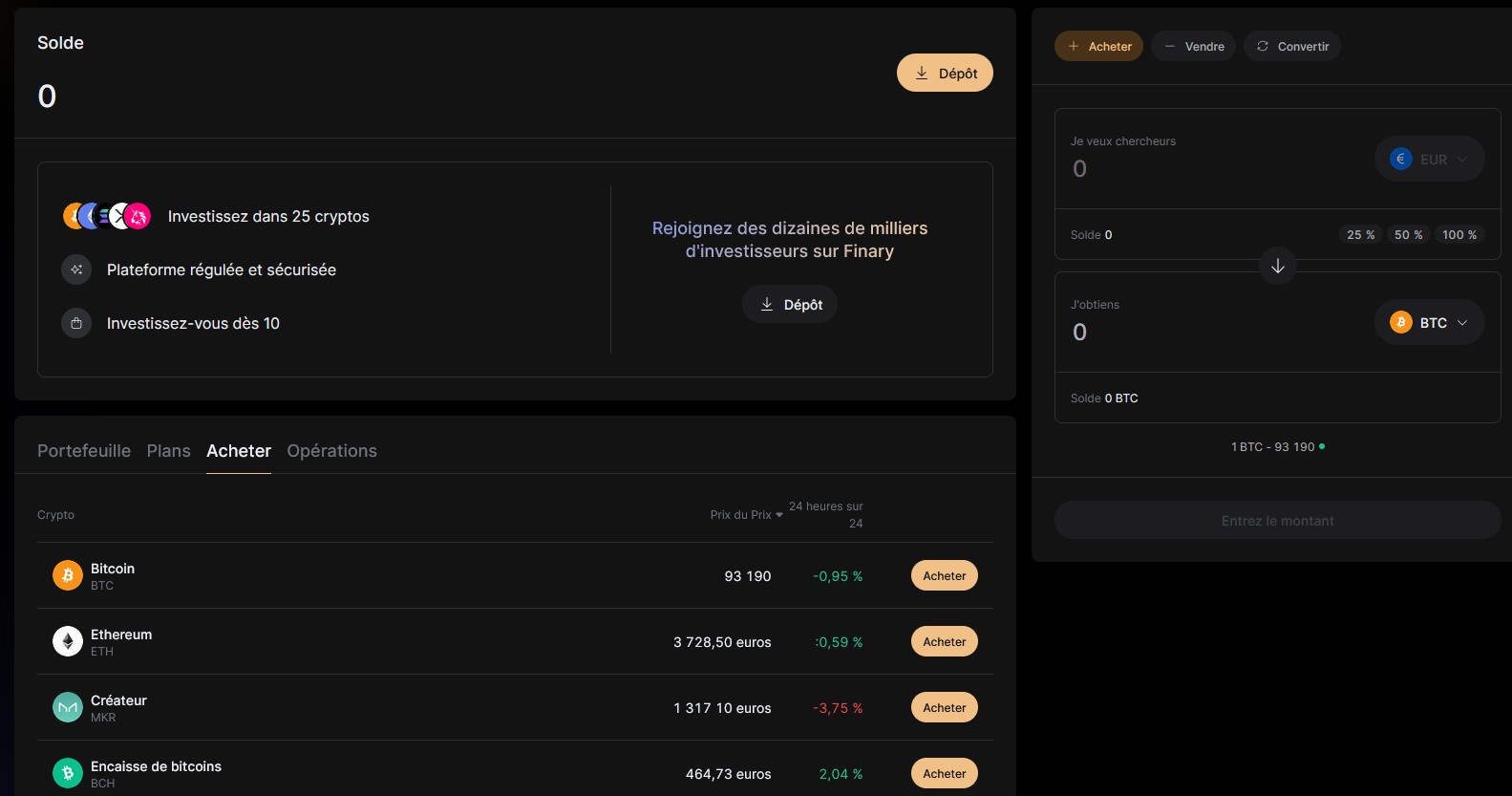Click the top Dépôt button near Solde
1512x796 pixels.
point(945,73)
